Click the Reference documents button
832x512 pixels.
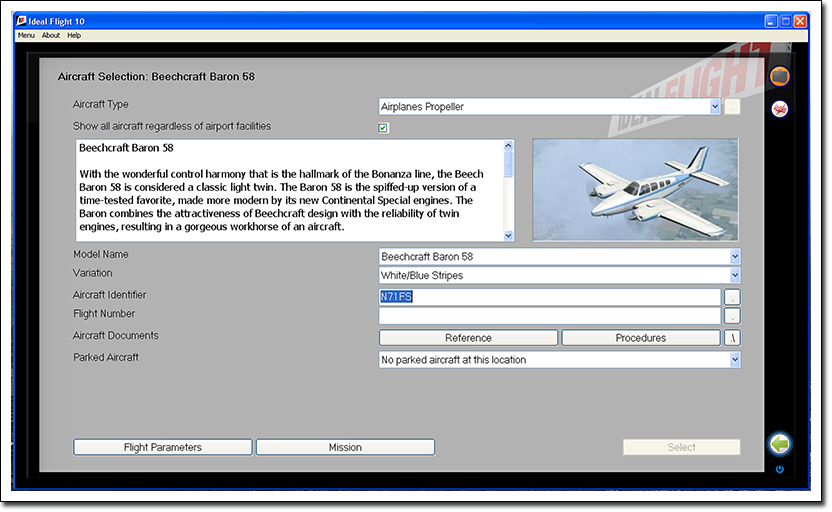[x=469, y=338]
